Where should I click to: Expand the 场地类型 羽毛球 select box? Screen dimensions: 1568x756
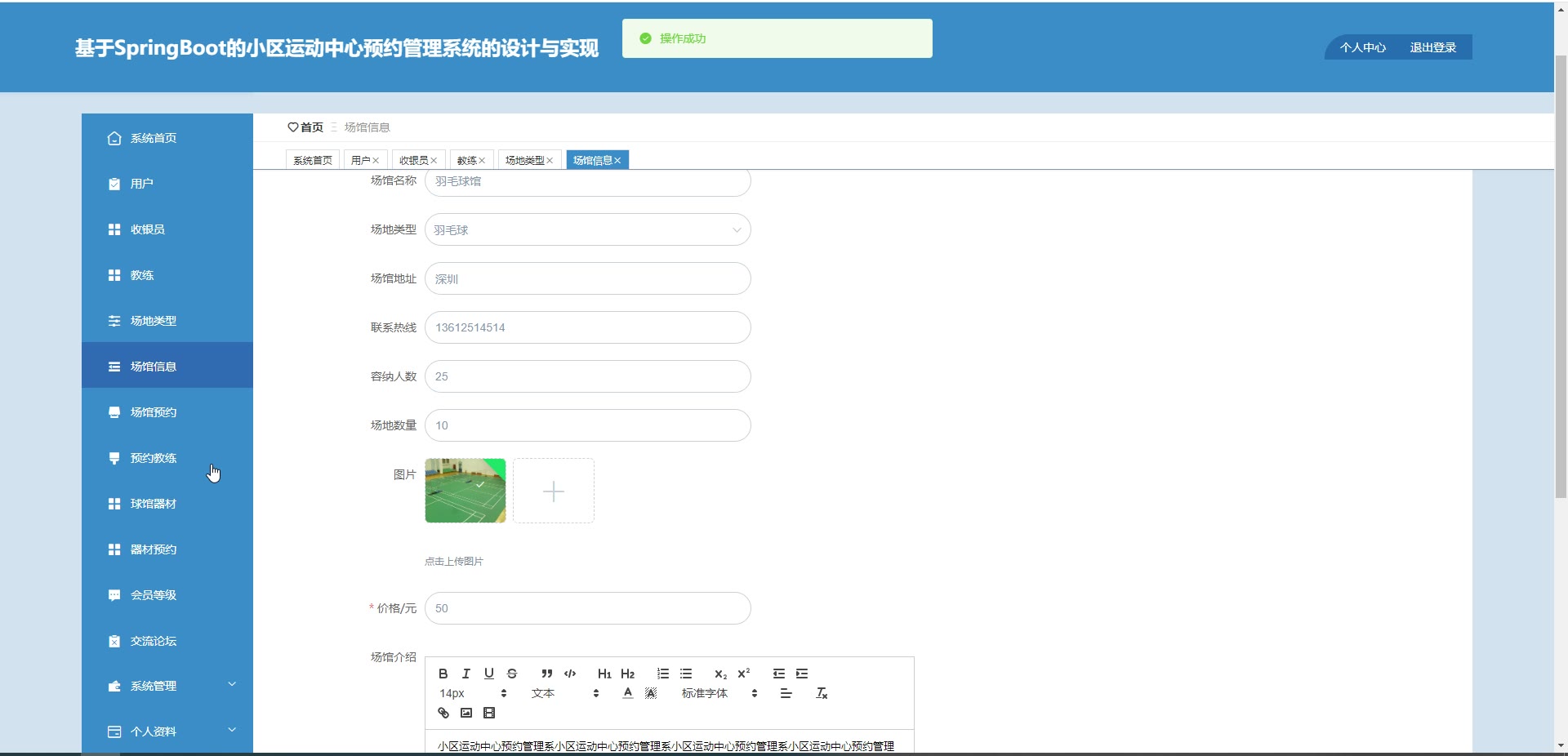click(x=588, y=229)
